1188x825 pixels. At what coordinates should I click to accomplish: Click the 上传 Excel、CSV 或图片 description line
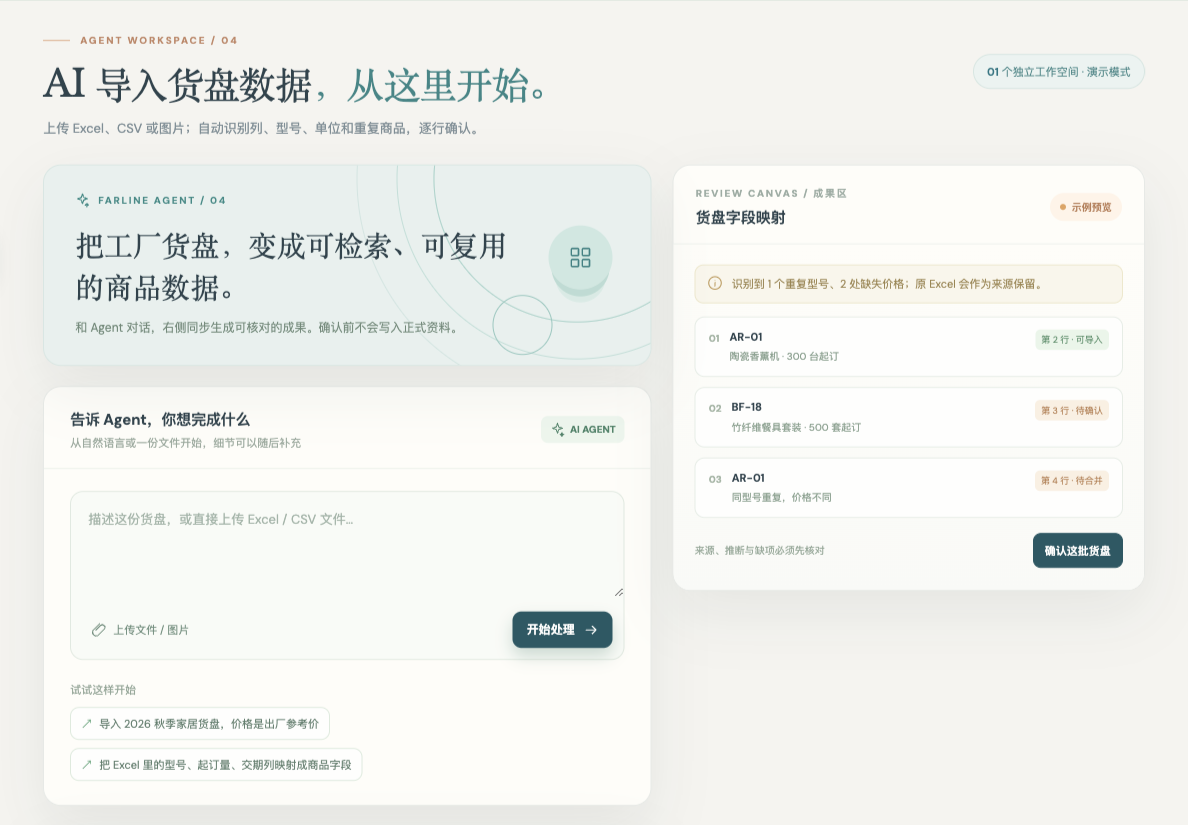coord(261,129)
